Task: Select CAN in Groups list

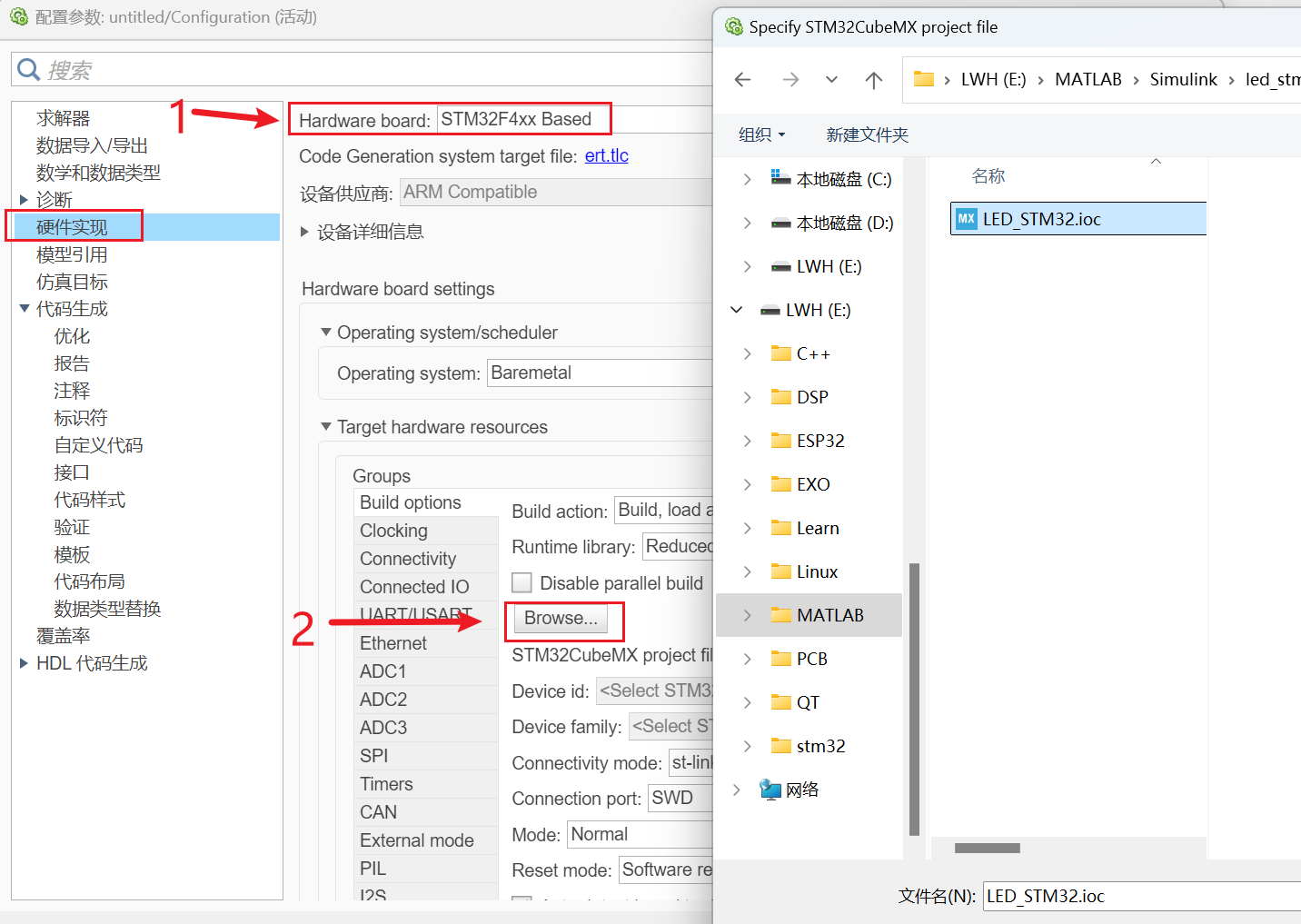Action: (426, 812)
